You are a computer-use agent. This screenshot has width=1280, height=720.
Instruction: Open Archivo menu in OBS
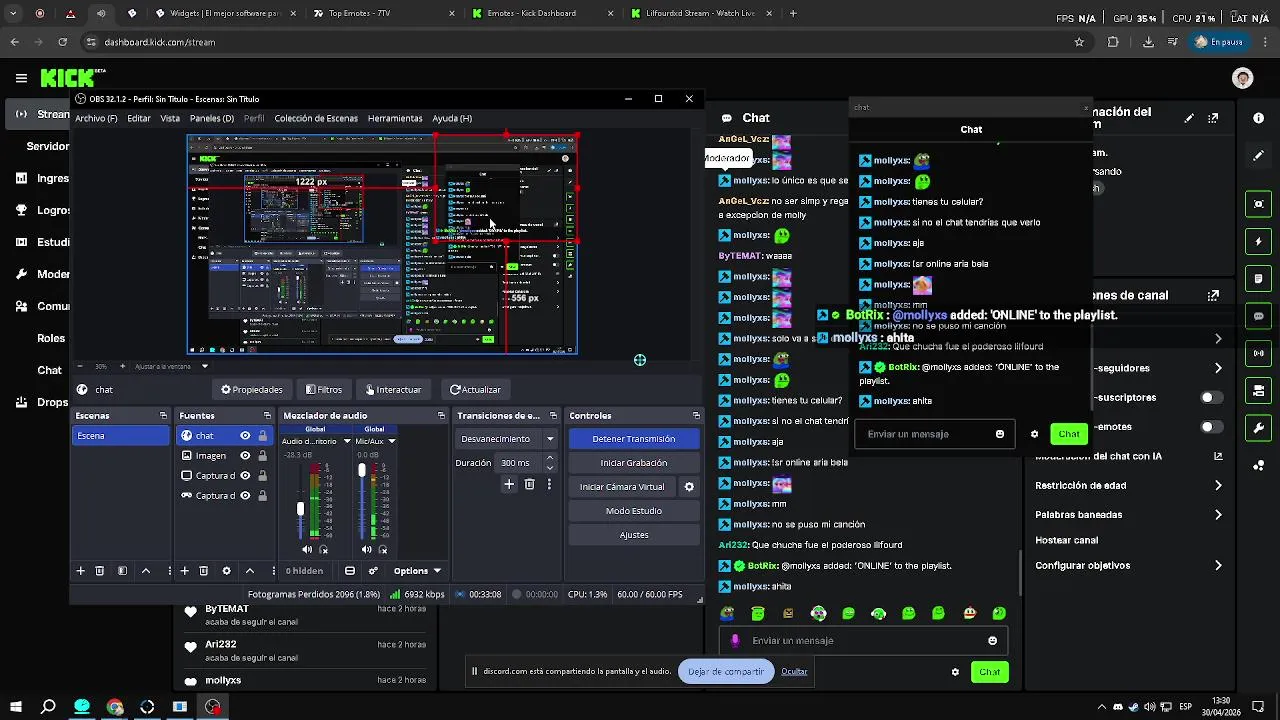pyautogui.click(x=96, y=118)
